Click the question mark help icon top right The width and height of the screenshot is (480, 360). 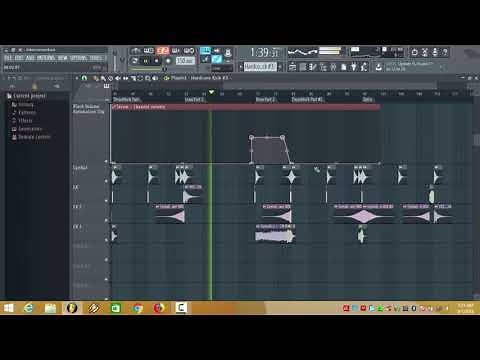(445, 52)
